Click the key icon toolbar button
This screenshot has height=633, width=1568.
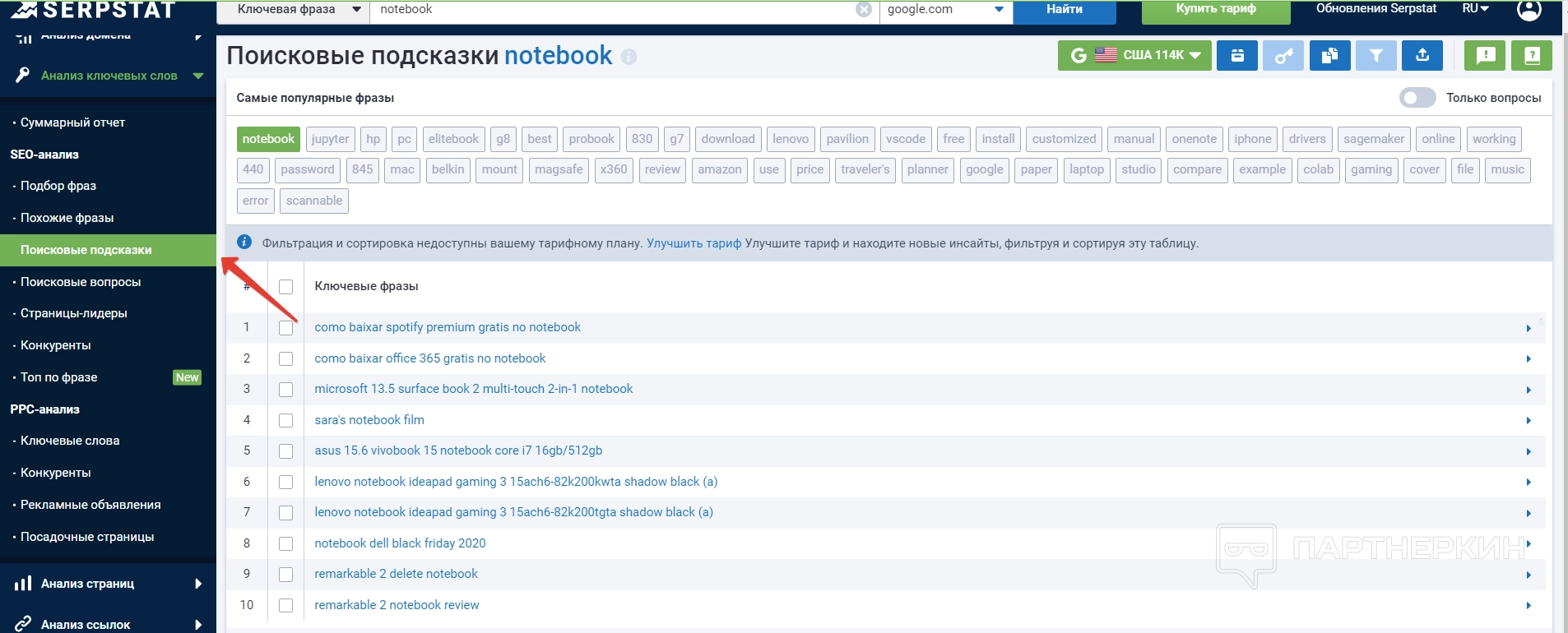click(1283, 55)
